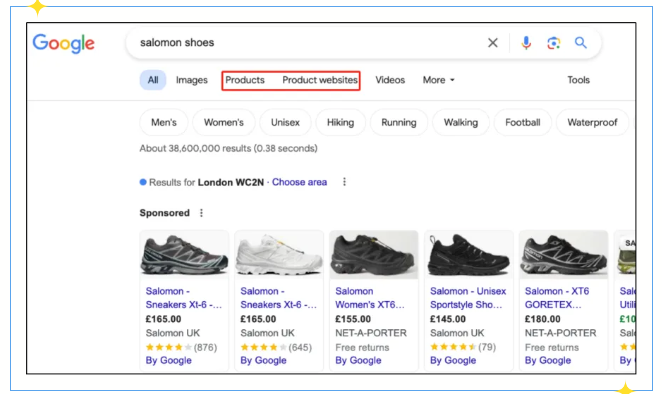Click By Google under the £155.00 product
This screenshot has height=394, width=662.
358,360
